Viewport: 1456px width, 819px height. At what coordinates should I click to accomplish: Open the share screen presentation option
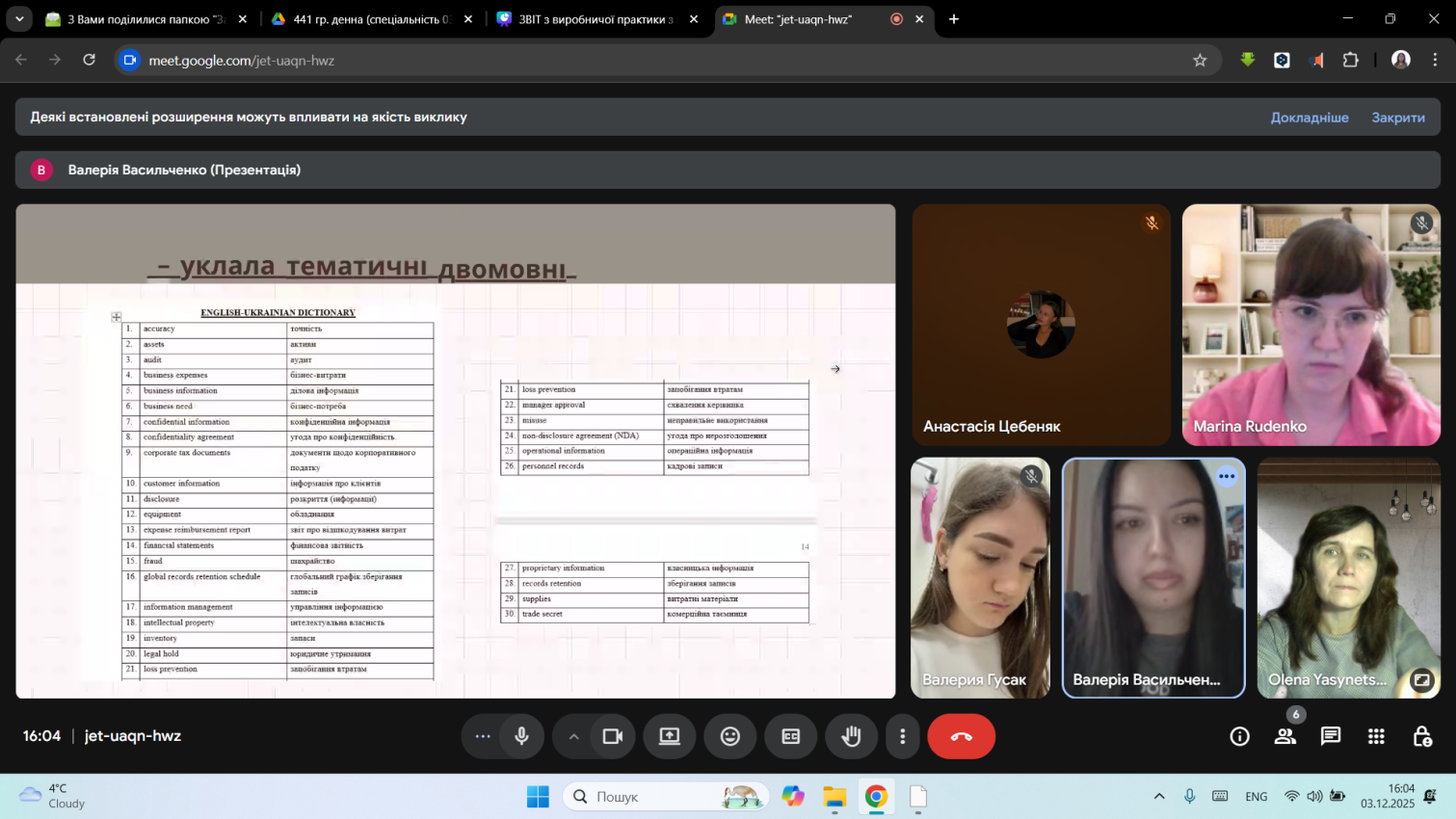pyautogui.click(x=670, y=736)
